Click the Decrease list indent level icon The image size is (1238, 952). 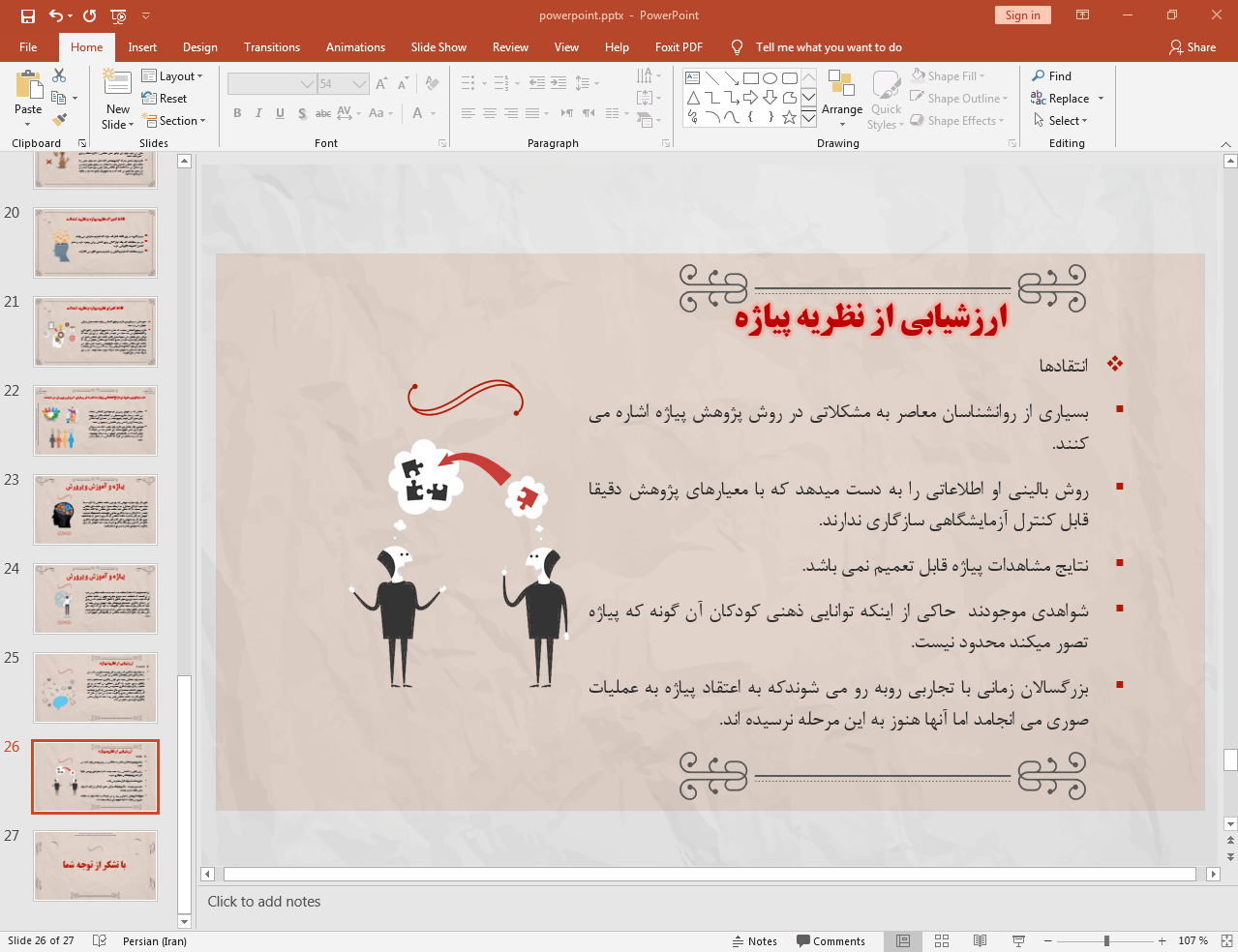537,83
